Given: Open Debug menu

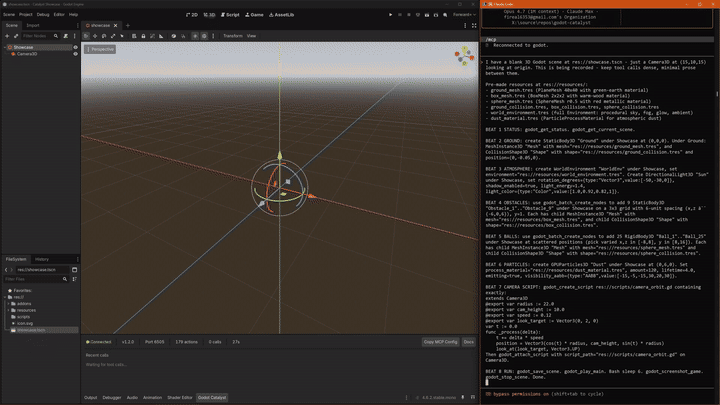Looking at the screenshot, I should (x=43, y=15).
